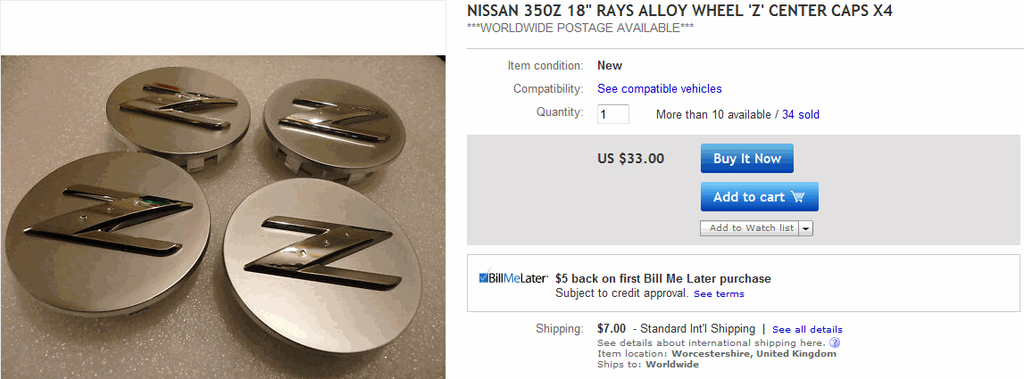Viewport: 1024px width, 379px height.
Task: Open shipping See all details link
Action: pos(807,329)
